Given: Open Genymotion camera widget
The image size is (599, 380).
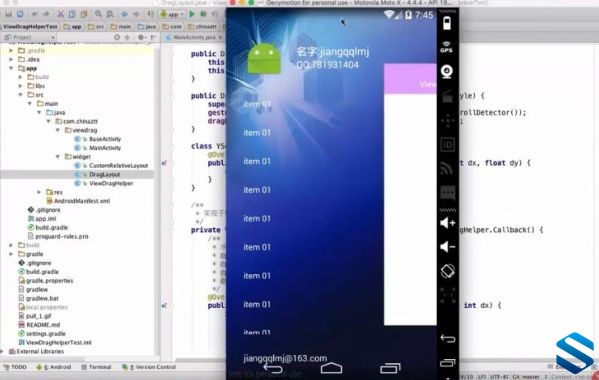Looking at the screenshot, I should click(447, 71).
